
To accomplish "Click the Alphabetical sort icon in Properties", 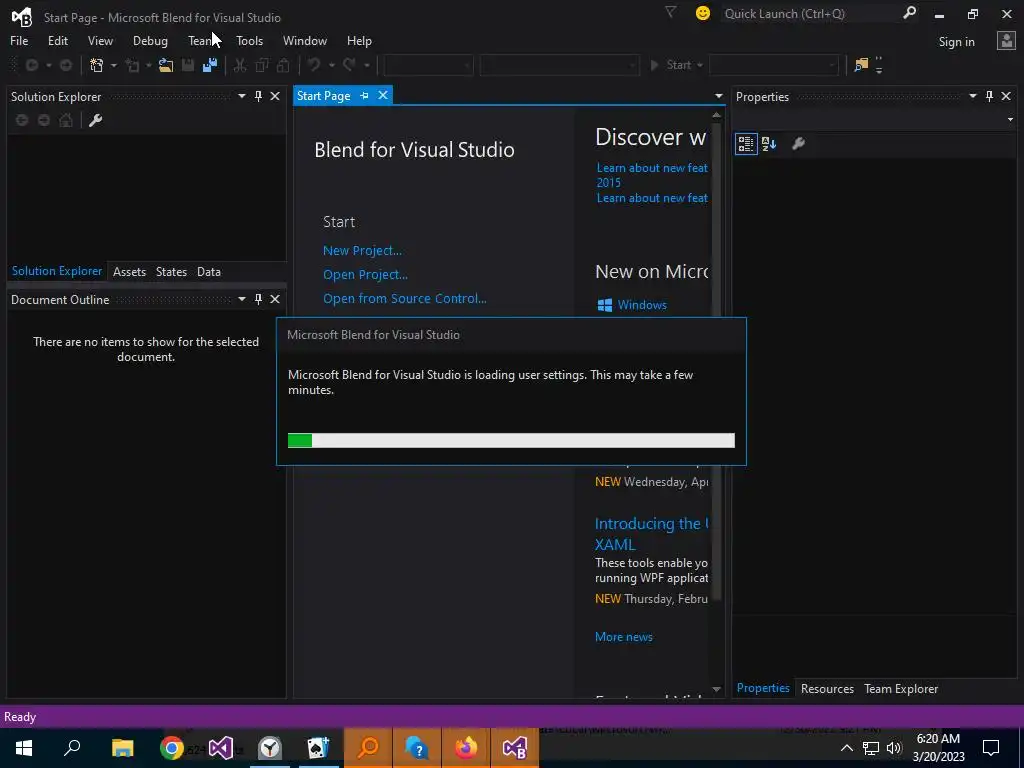I will pos(769,144).
